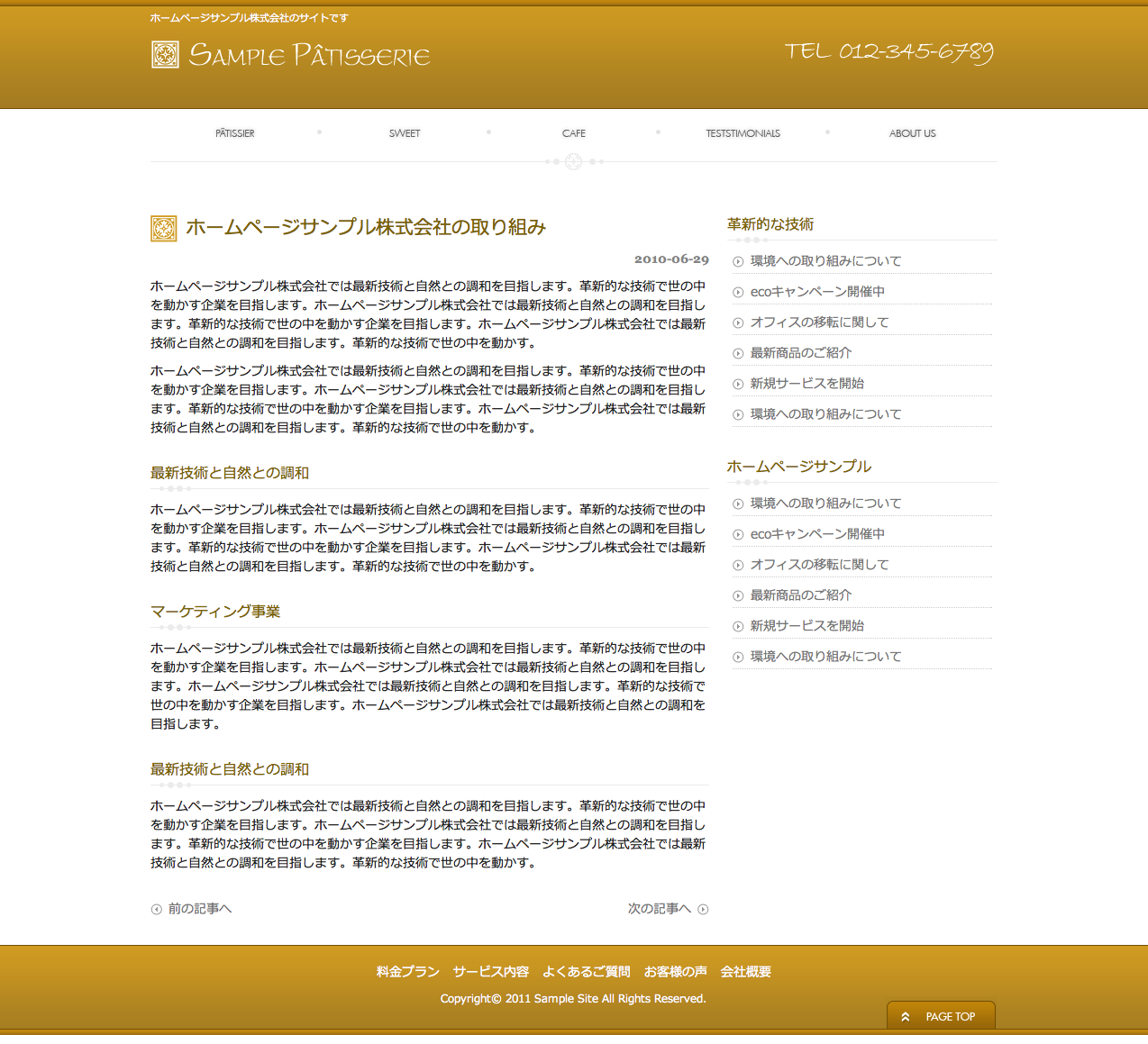Open 会社概要 in the footer

pyautogui.click(x=745, y=972)
